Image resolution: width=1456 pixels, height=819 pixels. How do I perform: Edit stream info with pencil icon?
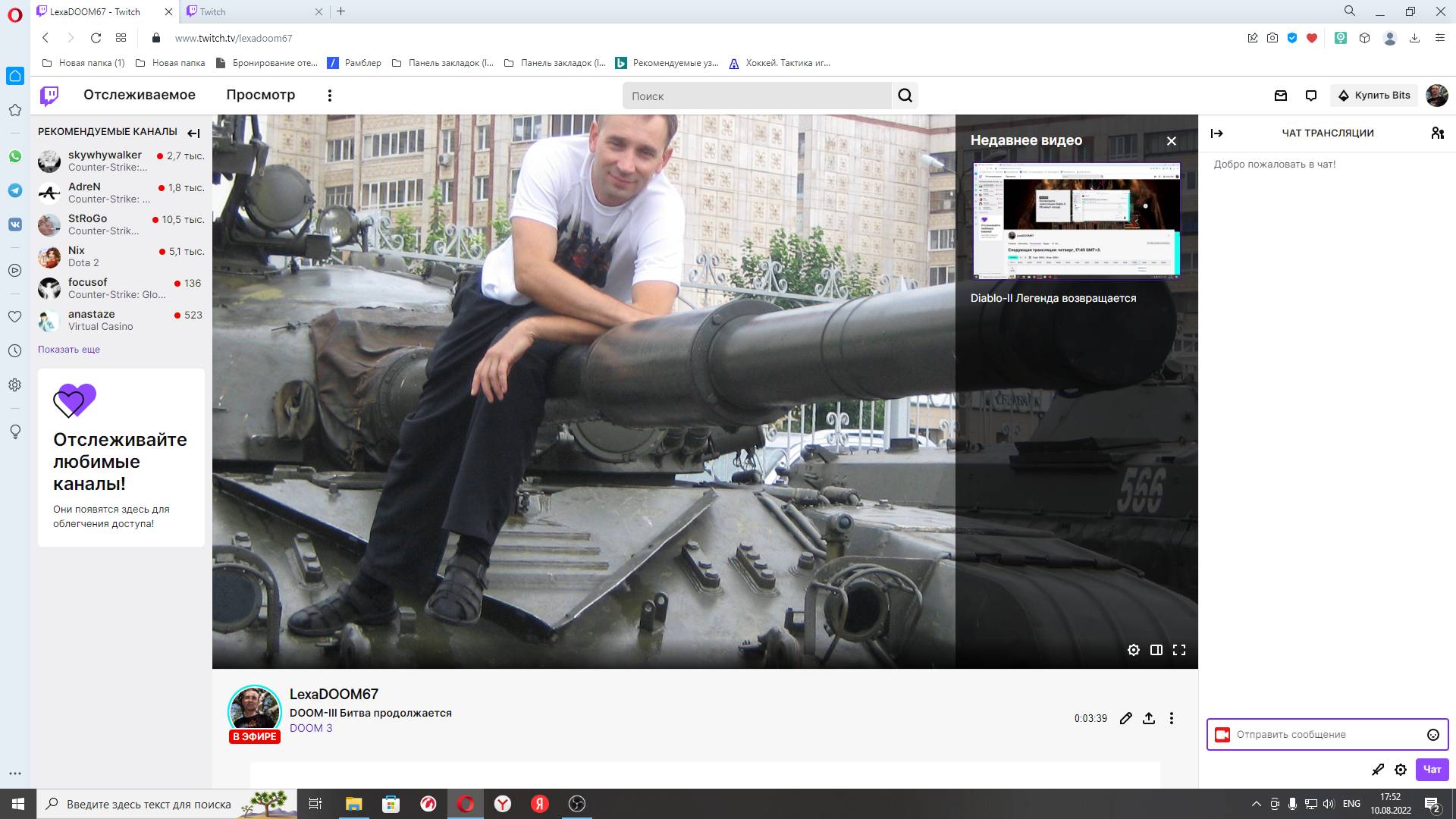pos(1126,718)
